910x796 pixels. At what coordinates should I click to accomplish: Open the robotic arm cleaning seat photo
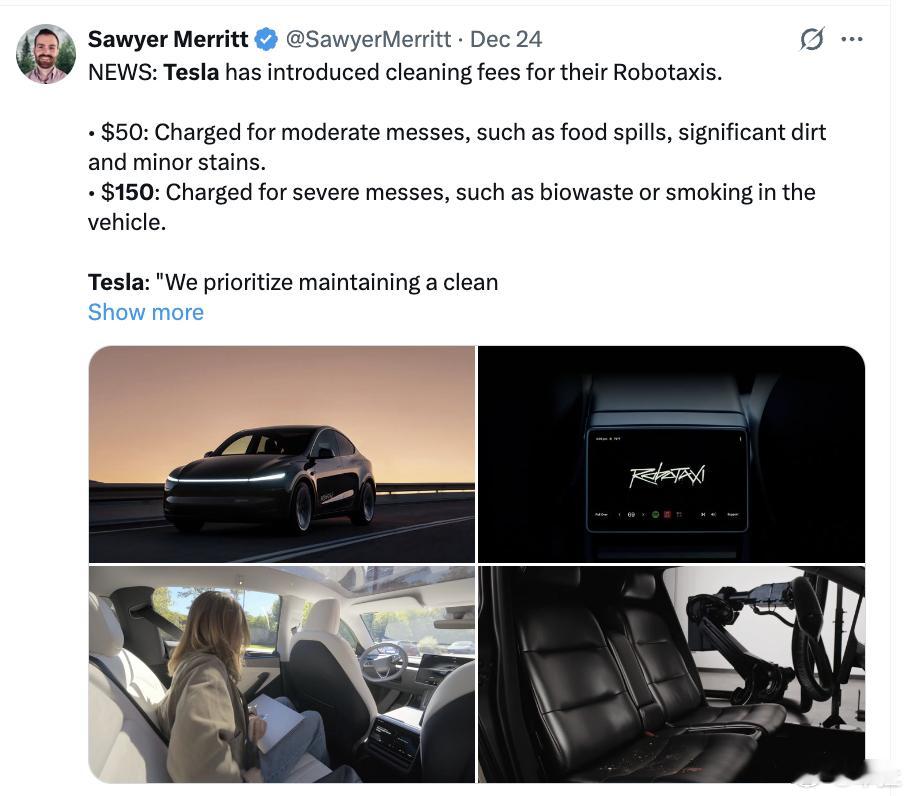[671, 674]
